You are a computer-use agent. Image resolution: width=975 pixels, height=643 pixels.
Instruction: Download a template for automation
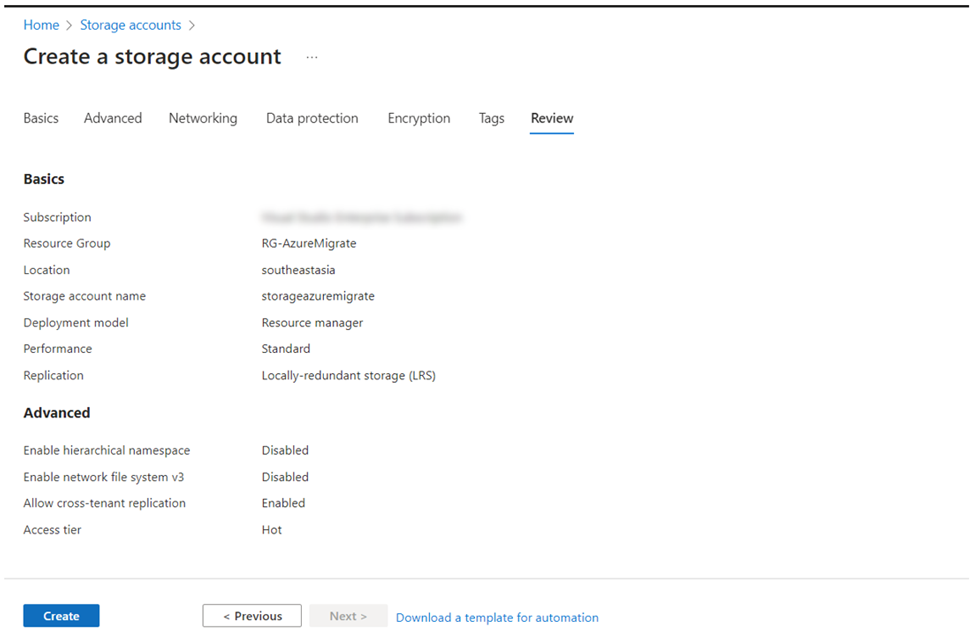(497, 618)
